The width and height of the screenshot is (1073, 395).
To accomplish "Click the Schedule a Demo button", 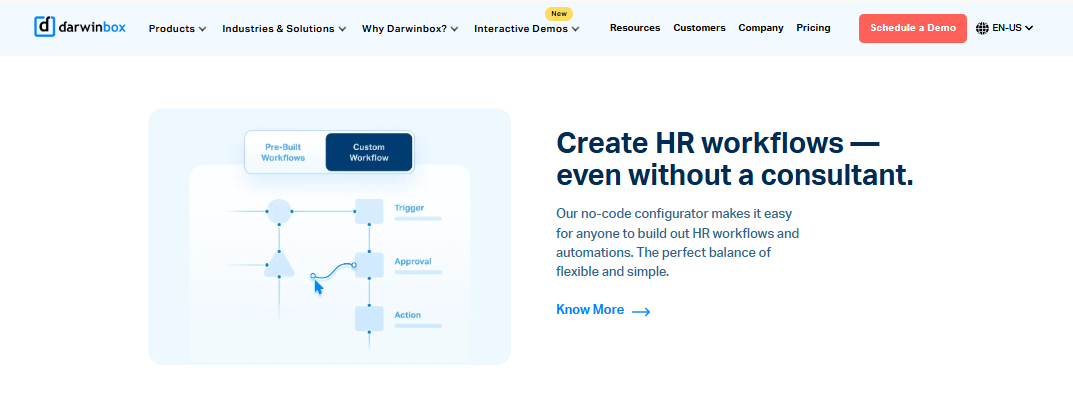I will 913,28.
